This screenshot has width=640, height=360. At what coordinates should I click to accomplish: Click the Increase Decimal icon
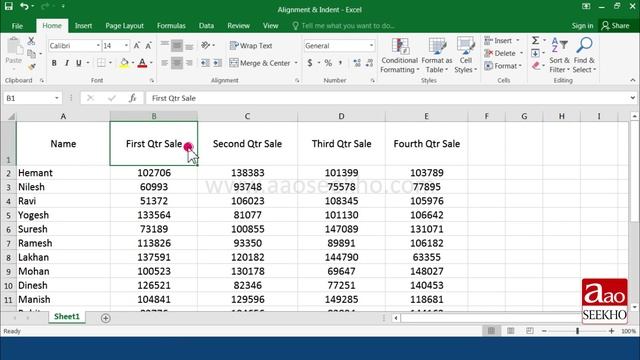(x=357, y=63)
